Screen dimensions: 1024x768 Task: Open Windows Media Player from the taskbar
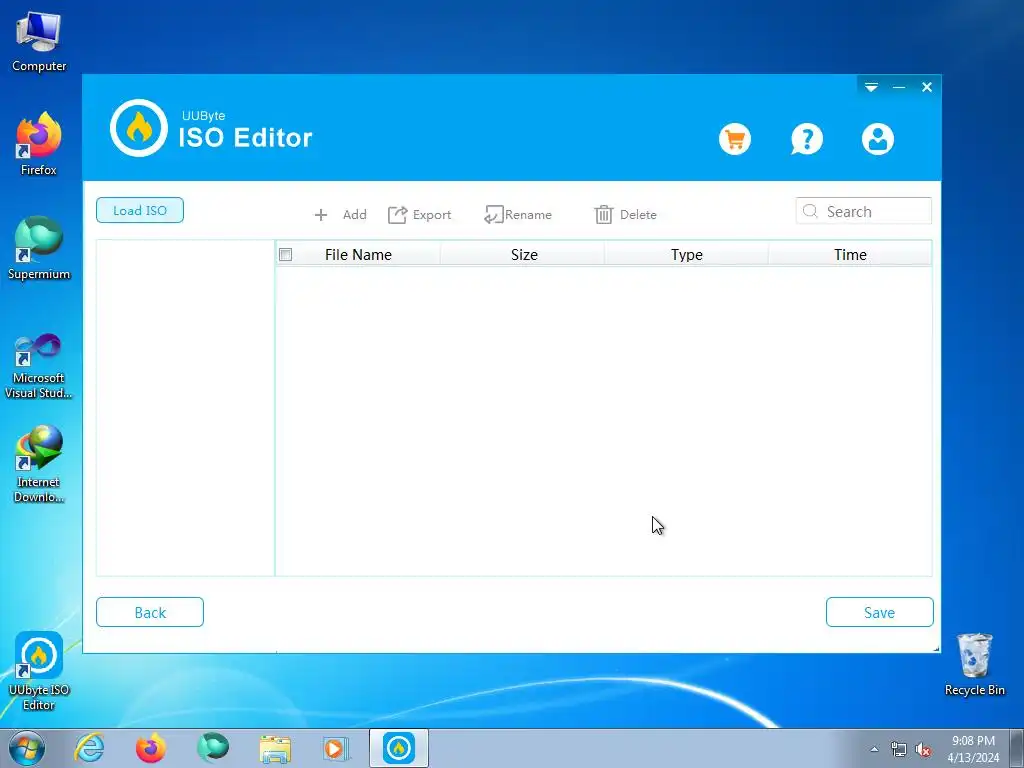336,748
